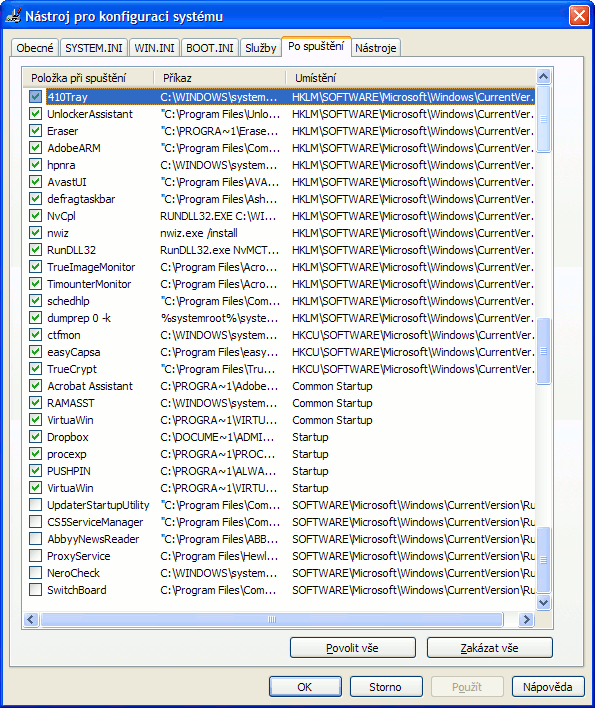Confirm with the OK button
Image resolution: width=595 pixels, height=708 pixels.
pos(305,687)
